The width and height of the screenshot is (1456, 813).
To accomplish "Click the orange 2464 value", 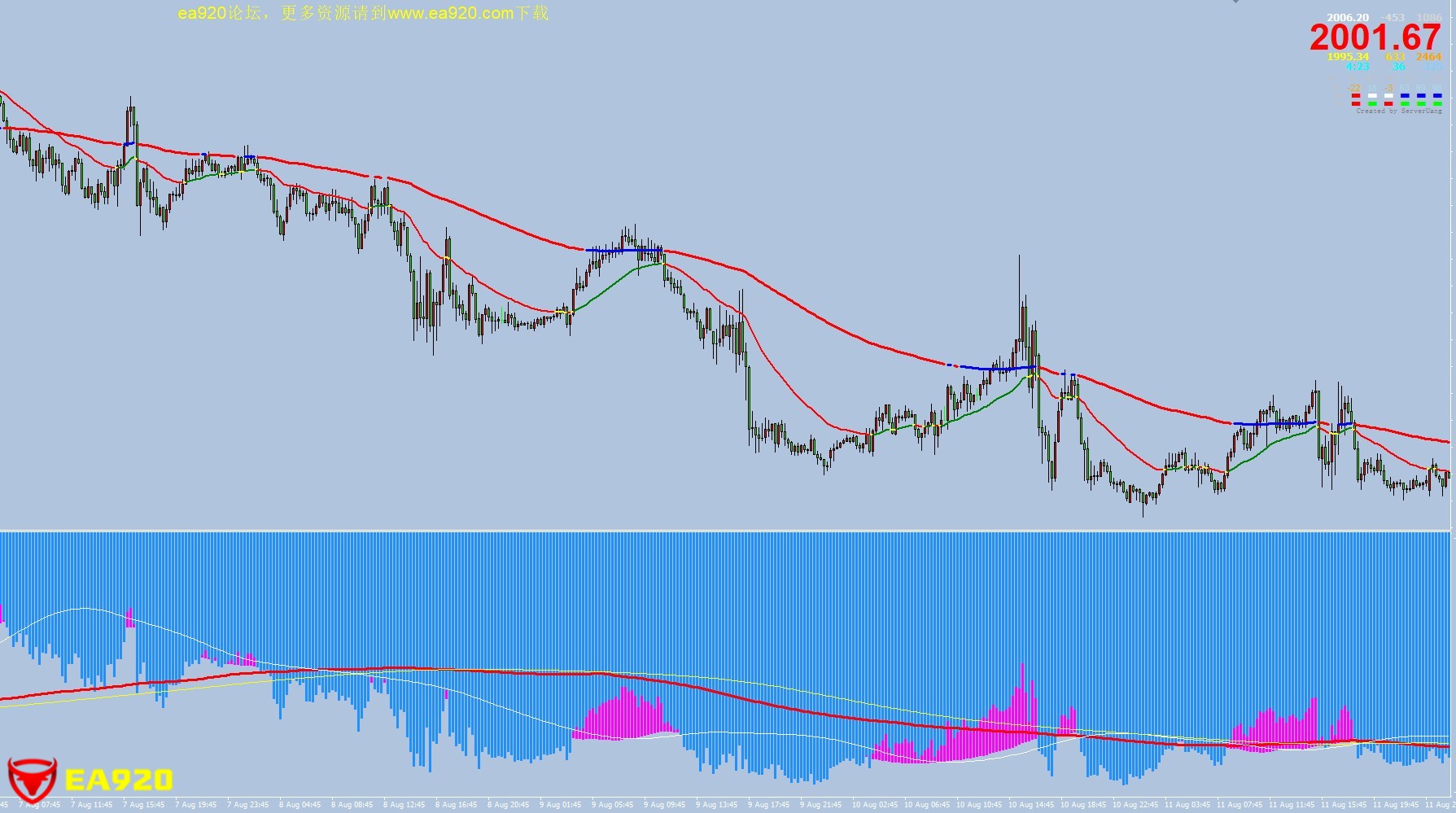I will tap(1428, 57).
